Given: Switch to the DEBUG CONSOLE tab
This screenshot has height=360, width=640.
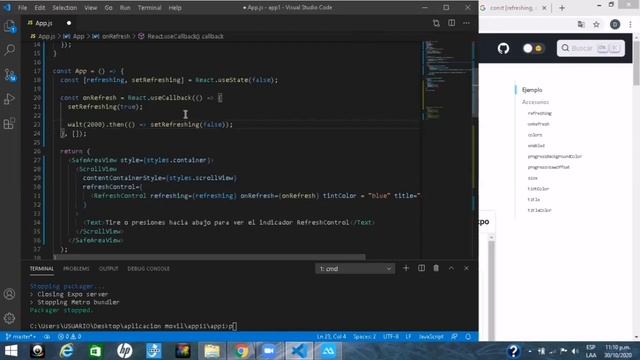Looking at the screenshot, I should 149,269.
